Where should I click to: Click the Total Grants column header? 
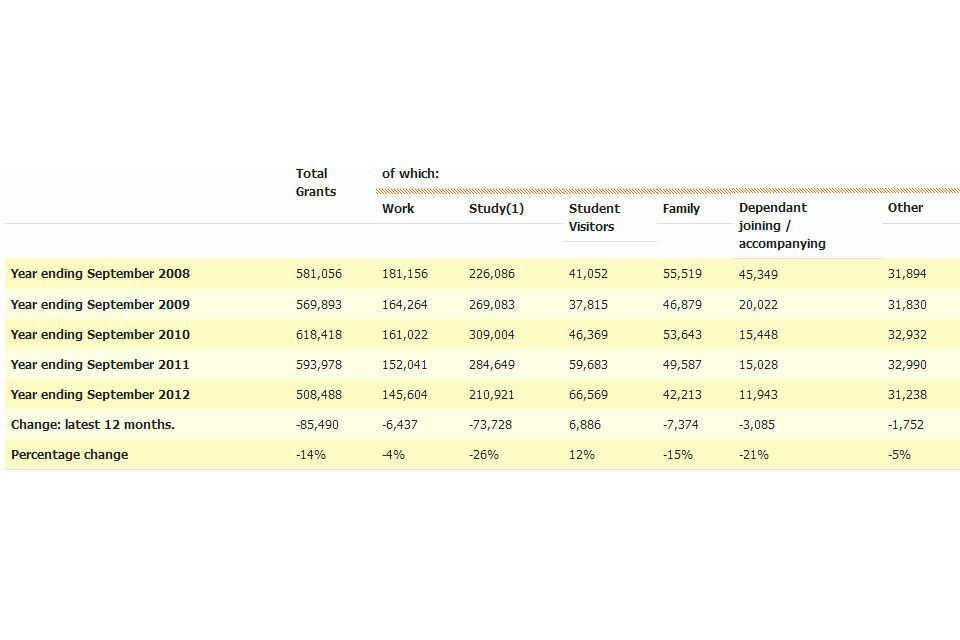pos(315,182)
